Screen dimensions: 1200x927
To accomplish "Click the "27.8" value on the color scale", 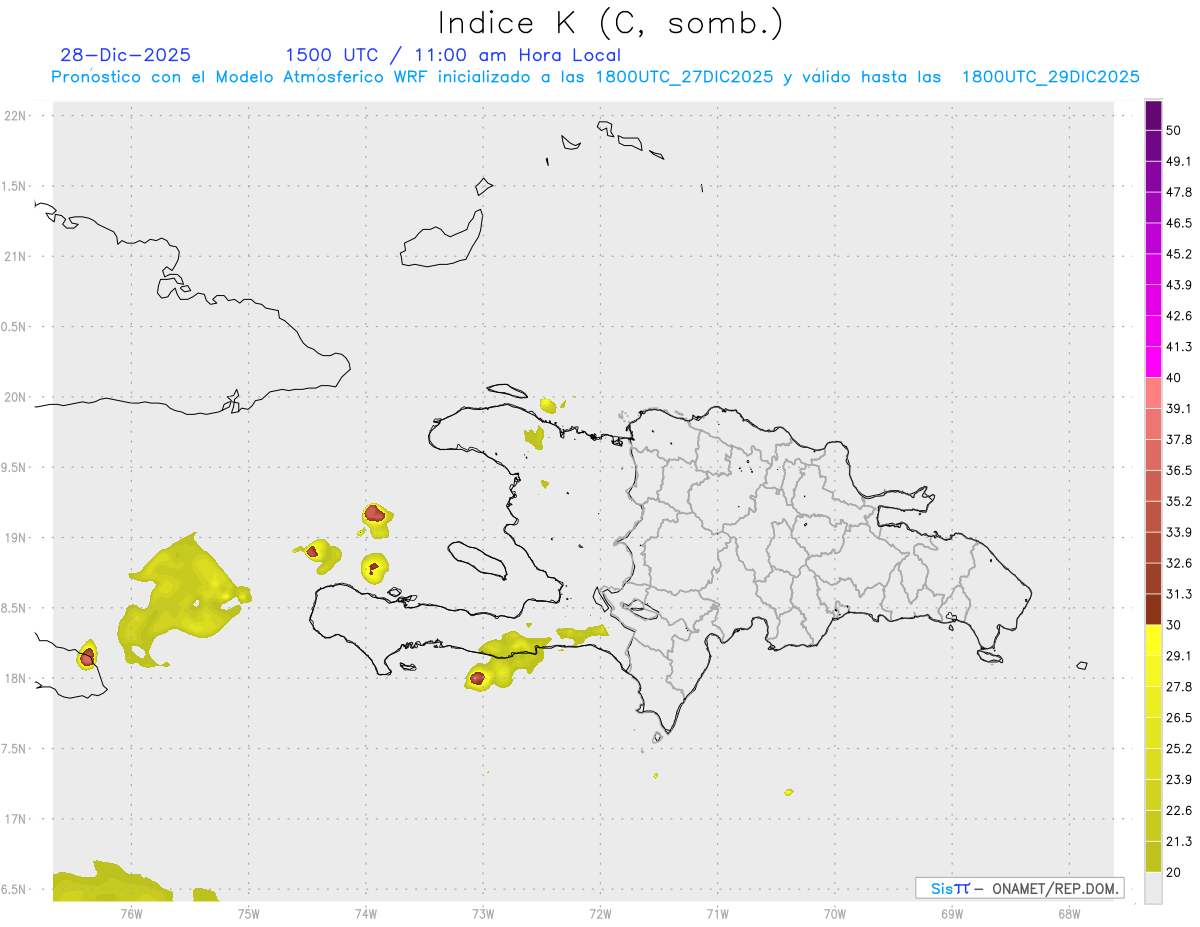I will click(1179, 687).
